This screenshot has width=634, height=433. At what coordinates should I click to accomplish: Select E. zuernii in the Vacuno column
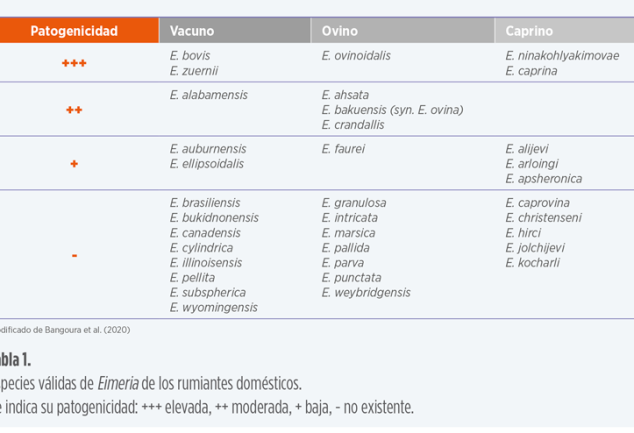pyautogui.click(x=194, y=71)
